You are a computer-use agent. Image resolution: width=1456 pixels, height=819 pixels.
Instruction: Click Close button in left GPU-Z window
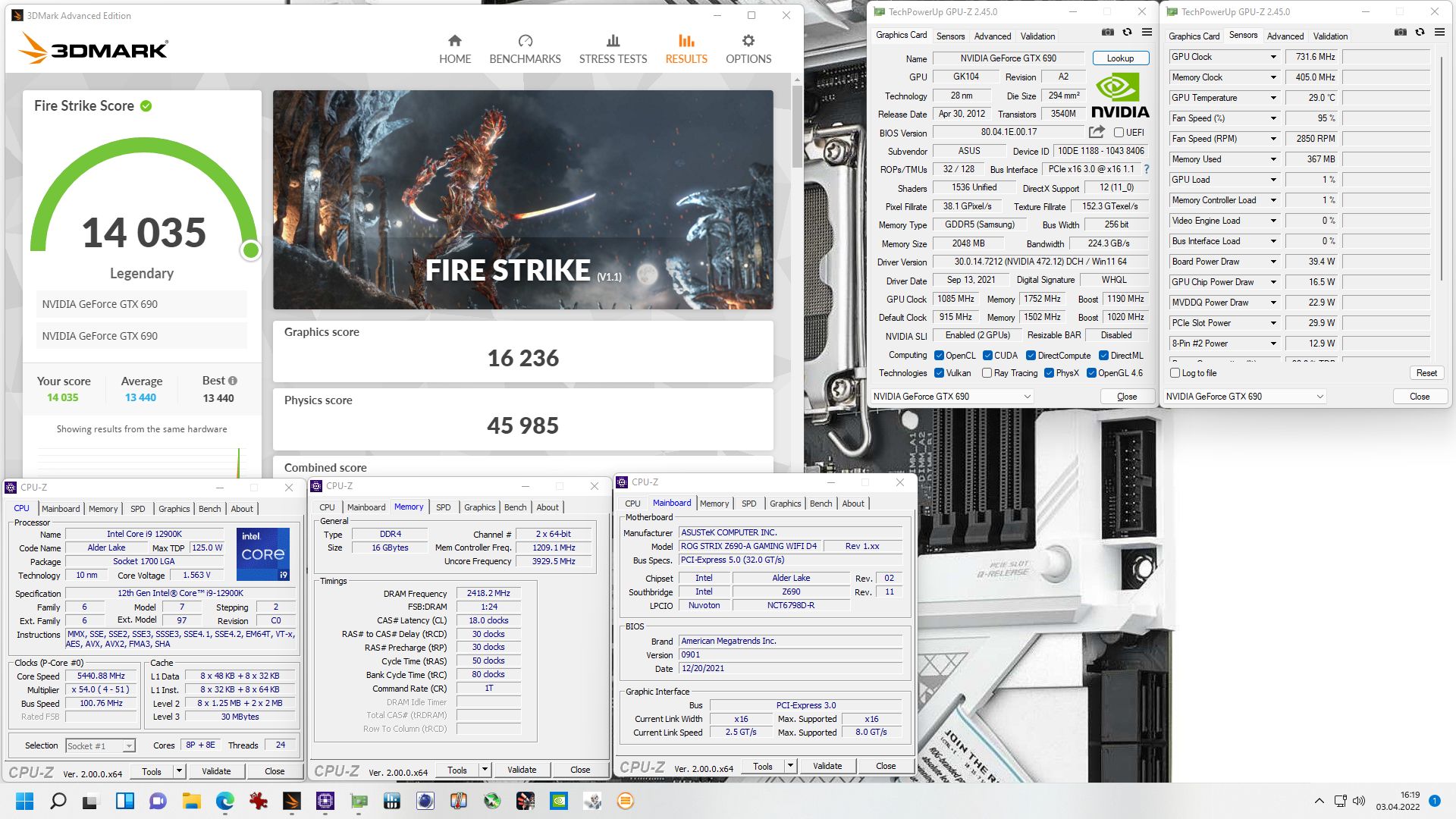click(1127, 397)
